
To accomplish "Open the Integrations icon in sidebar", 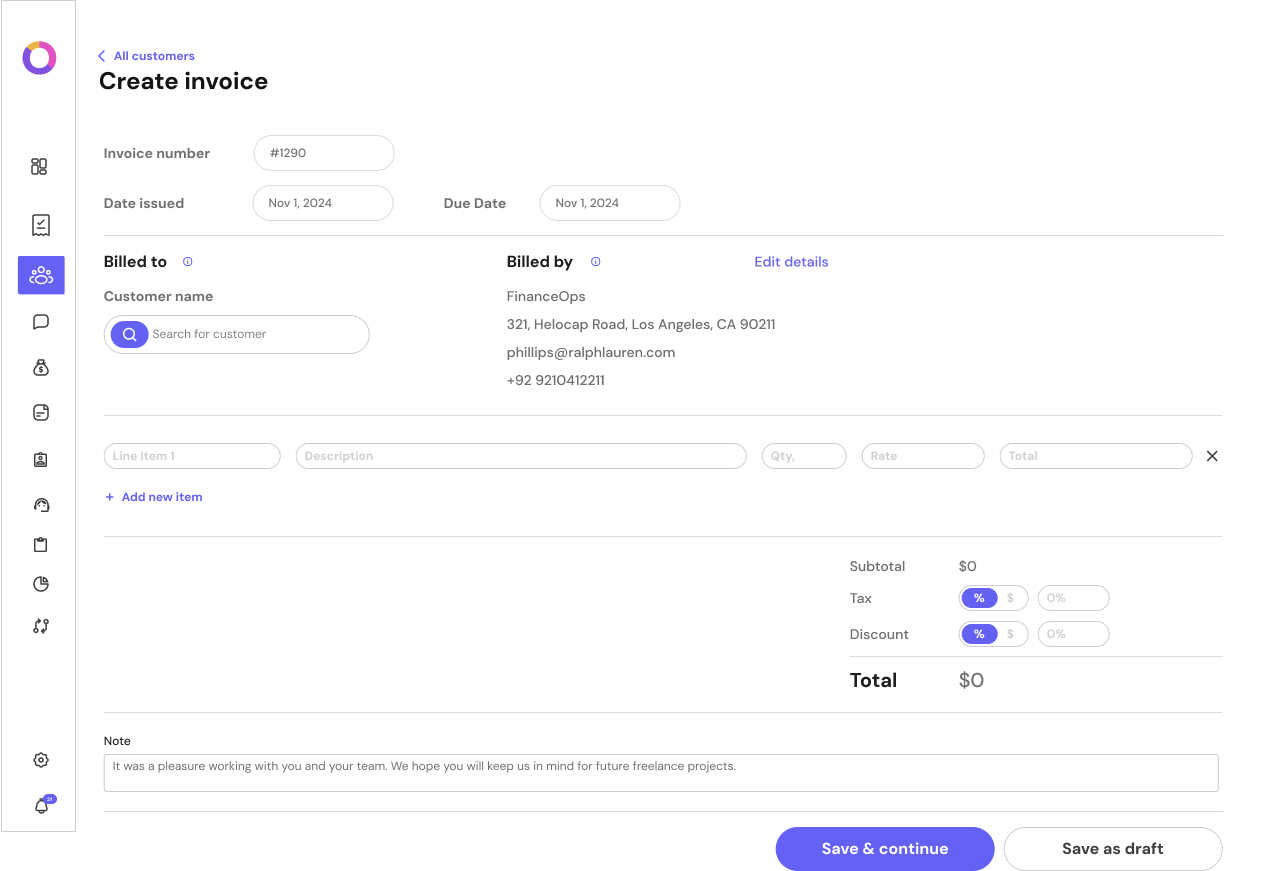I will pyautogui.click(x=40, y=625).
